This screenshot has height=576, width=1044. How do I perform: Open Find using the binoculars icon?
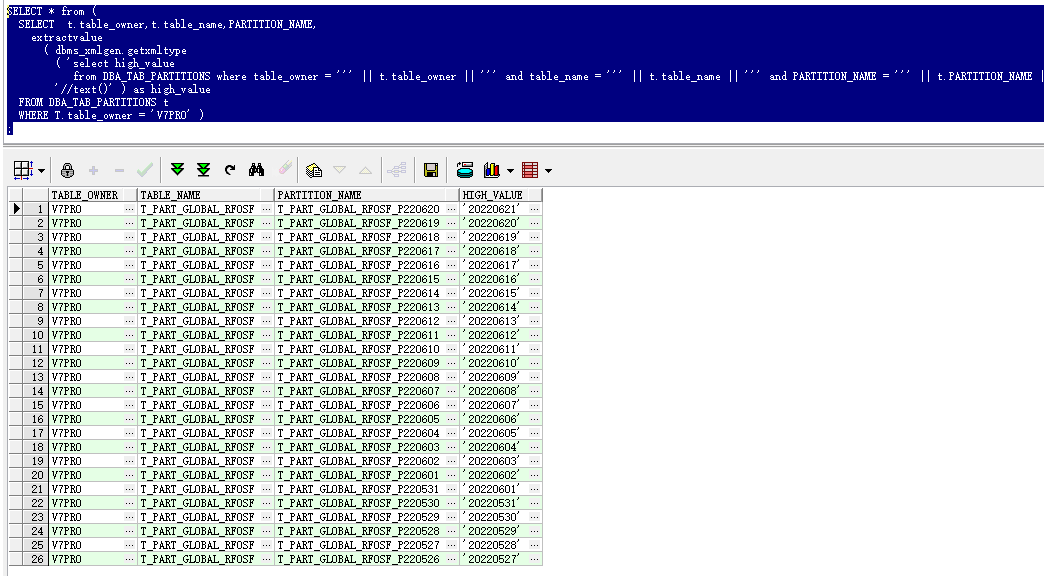(256, 169)
